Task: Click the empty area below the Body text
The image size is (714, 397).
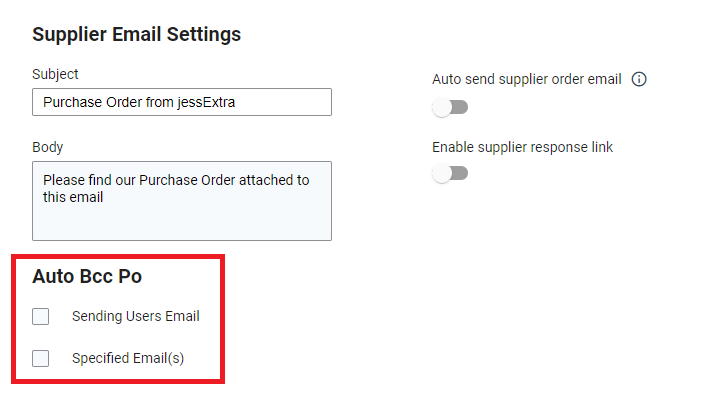Action: click(182, 223)
